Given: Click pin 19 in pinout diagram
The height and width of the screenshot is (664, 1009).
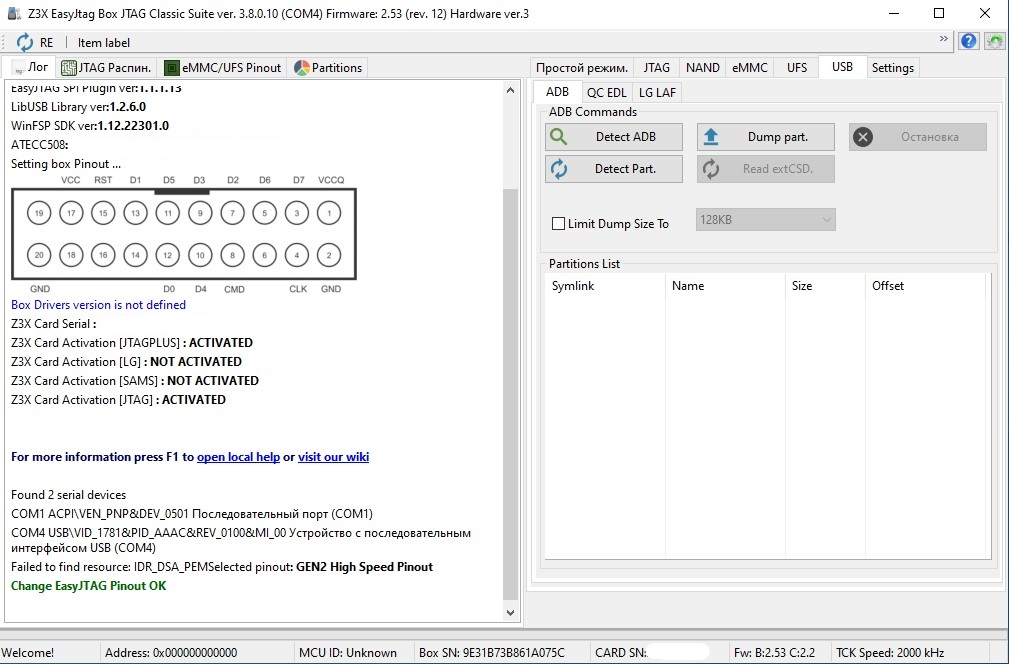Looking at the screenshot, I should tap(39, 213).
